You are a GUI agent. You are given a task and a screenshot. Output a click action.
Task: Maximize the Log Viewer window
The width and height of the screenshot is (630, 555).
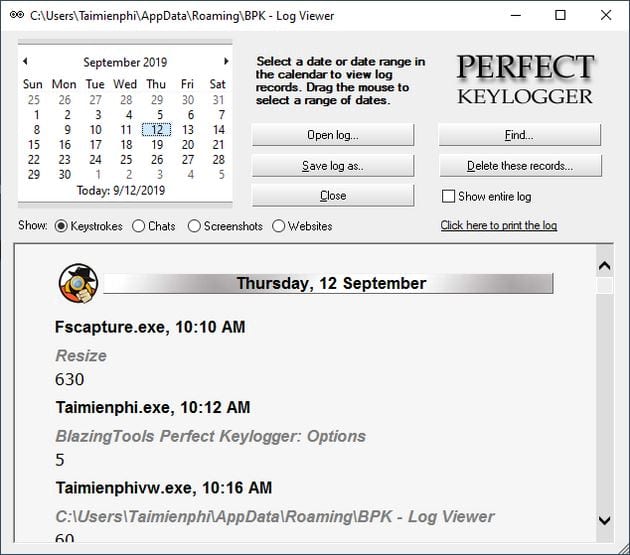(x=560, y=15)
